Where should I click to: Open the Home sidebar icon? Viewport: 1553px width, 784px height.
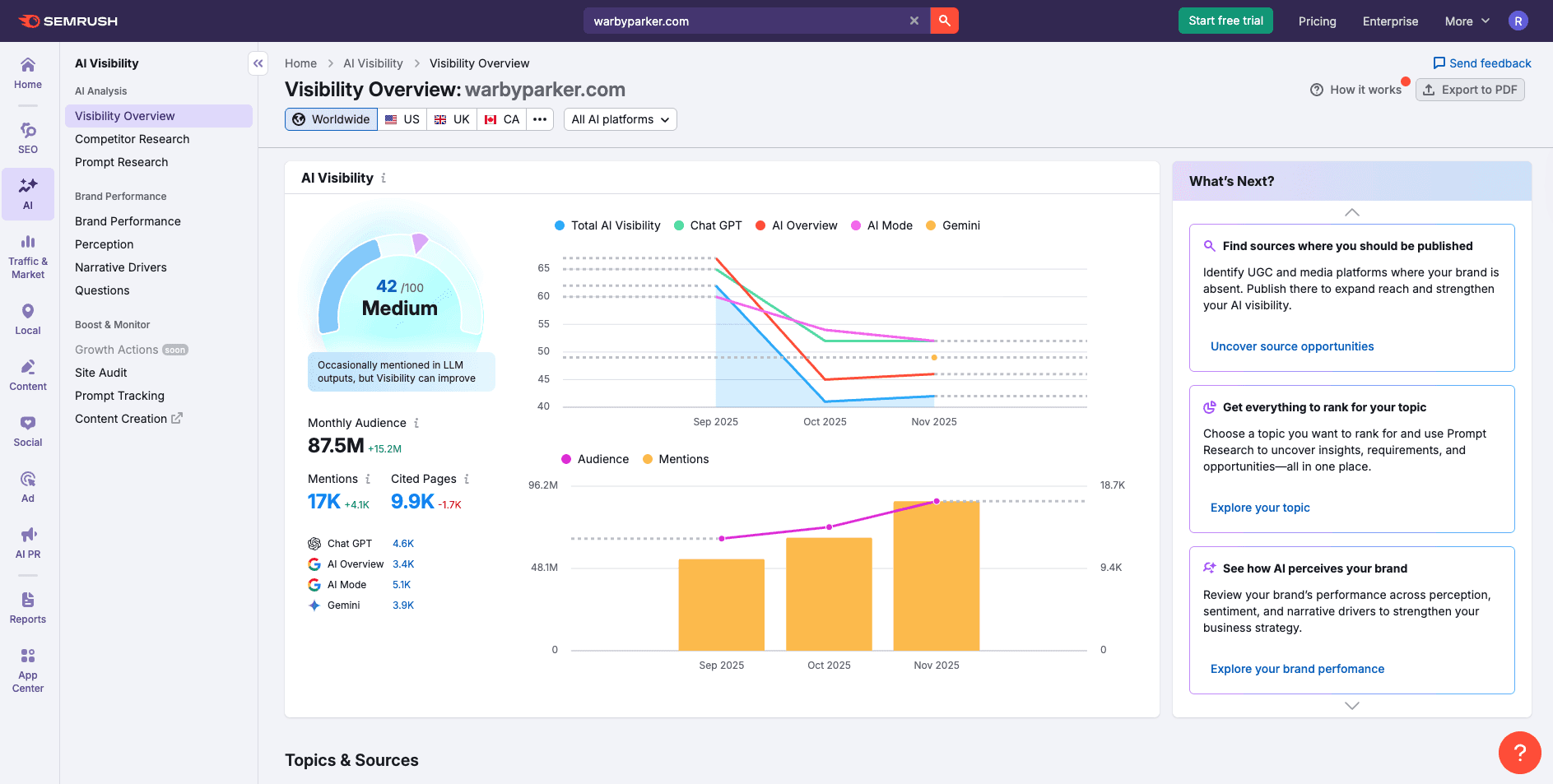(x=28, y=73)
